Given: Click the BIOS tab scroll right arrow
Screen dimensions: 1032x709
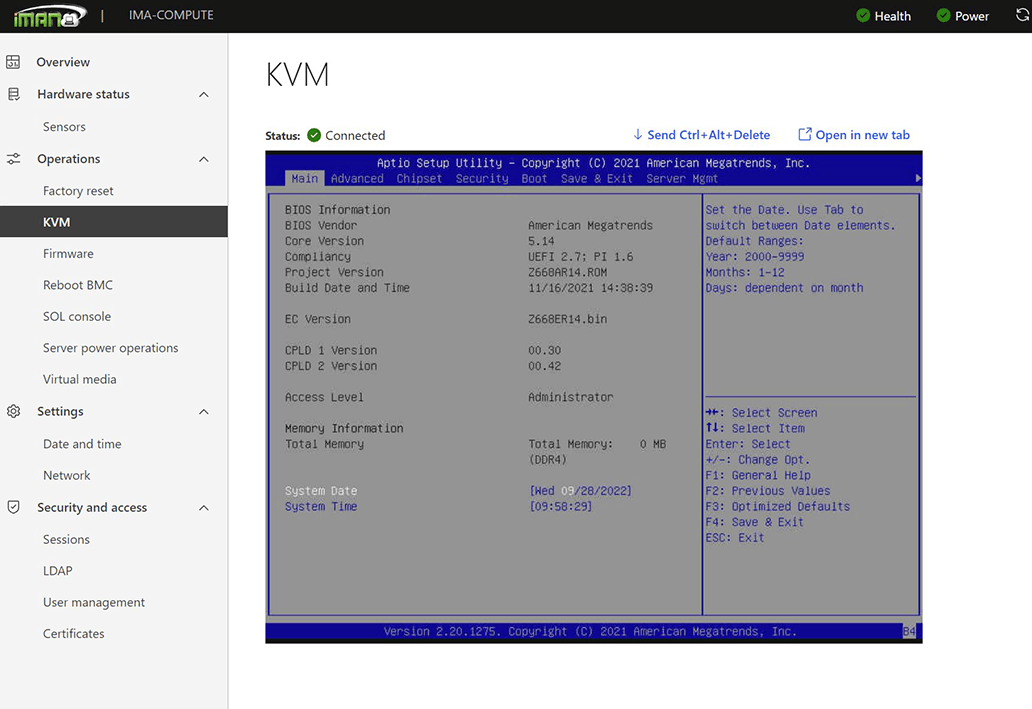Looking at the screenshot, I should (x=918, y=178).
